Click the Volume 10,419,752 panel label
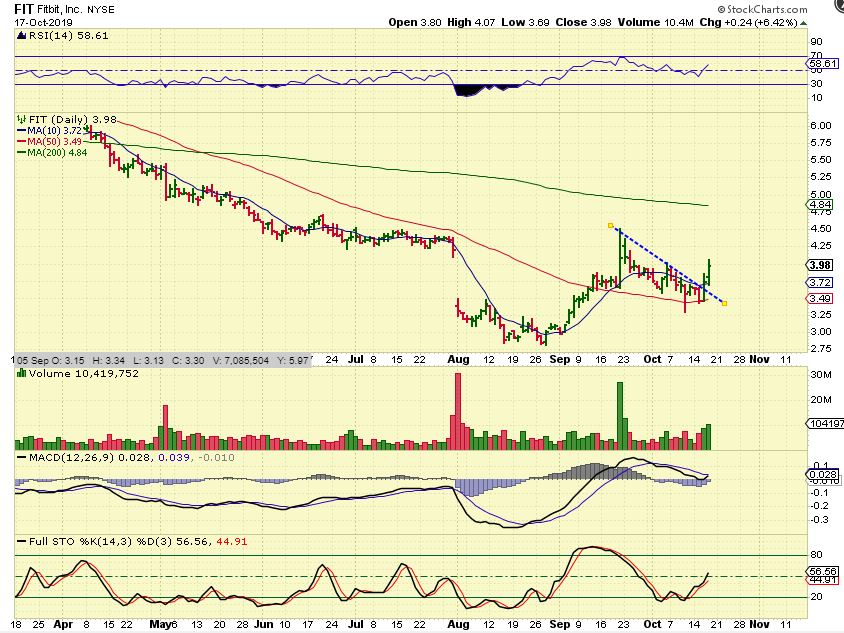844x633 pixels. pos(83,374)
